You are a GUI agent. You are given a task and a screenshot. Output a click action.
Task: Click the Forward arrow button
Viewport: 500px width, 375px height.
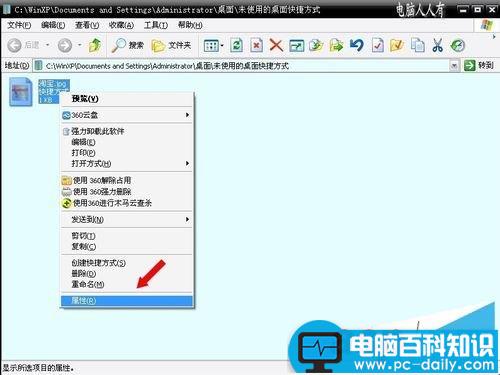click(65, 45)
